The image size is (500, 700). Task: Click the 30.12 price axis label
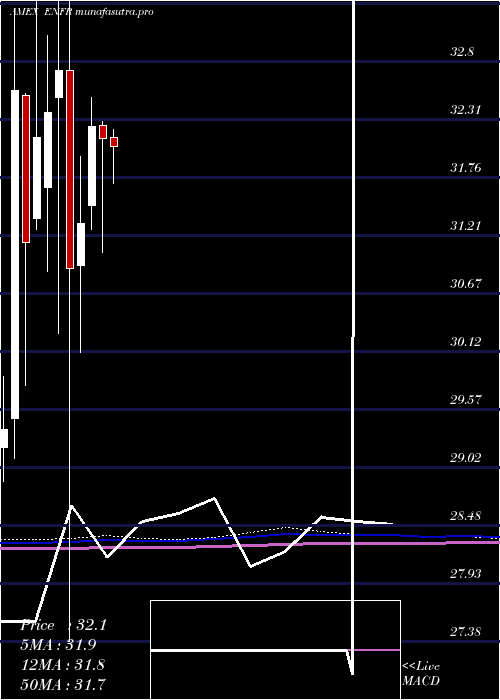(x=466, y=342)
